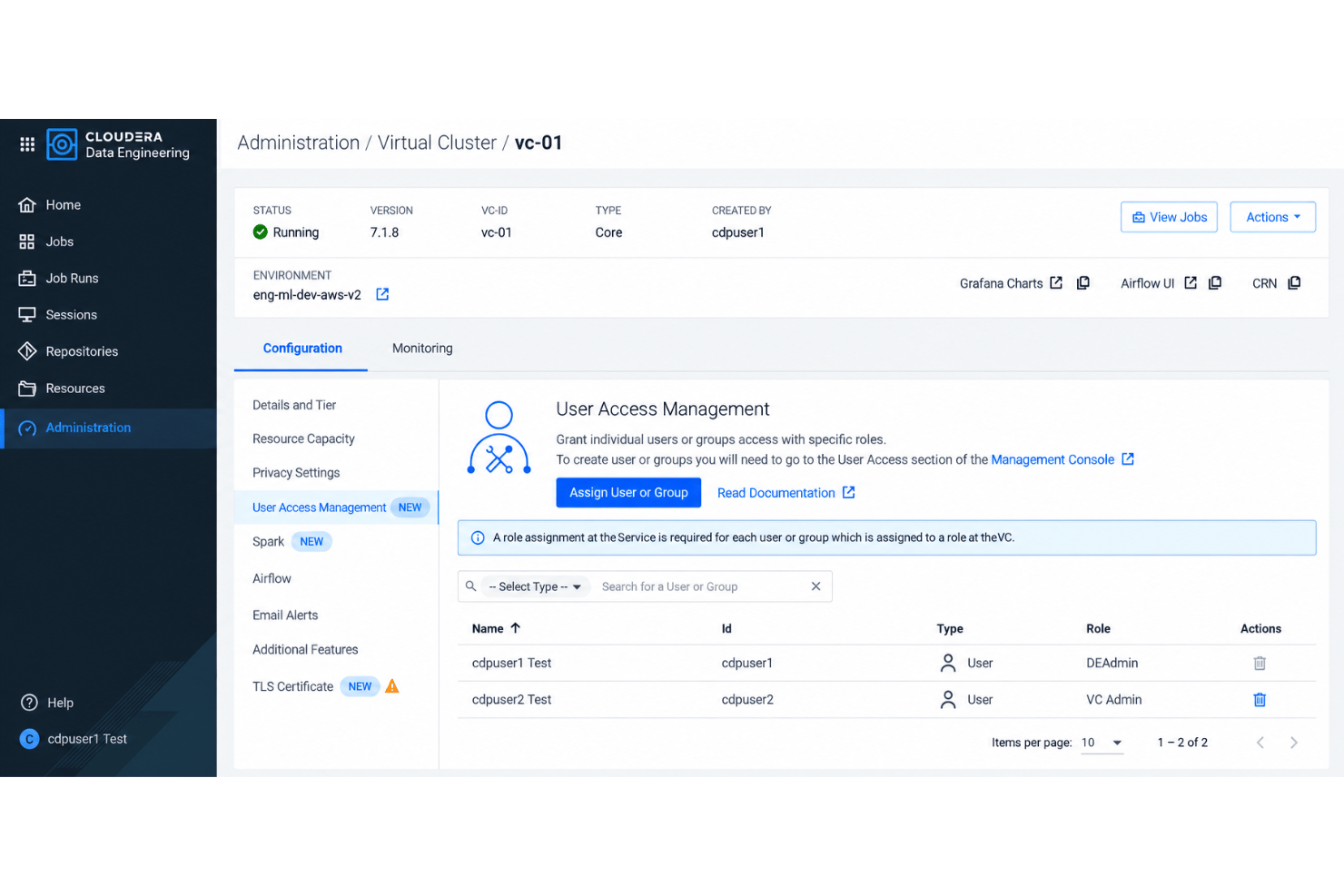Click Administration breadcrumb link

pos(298,143)
